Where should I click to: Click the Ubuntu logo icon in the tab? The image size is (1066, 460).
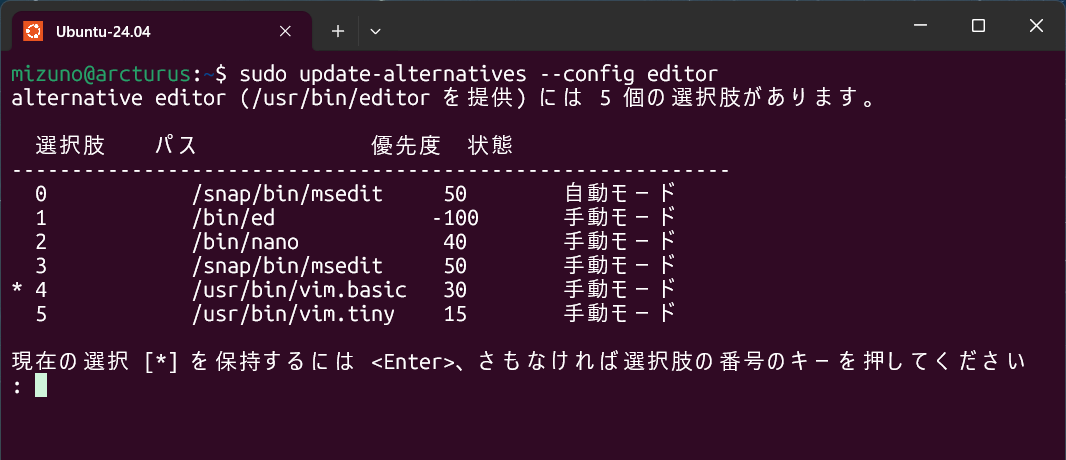[x=33, y=31]
